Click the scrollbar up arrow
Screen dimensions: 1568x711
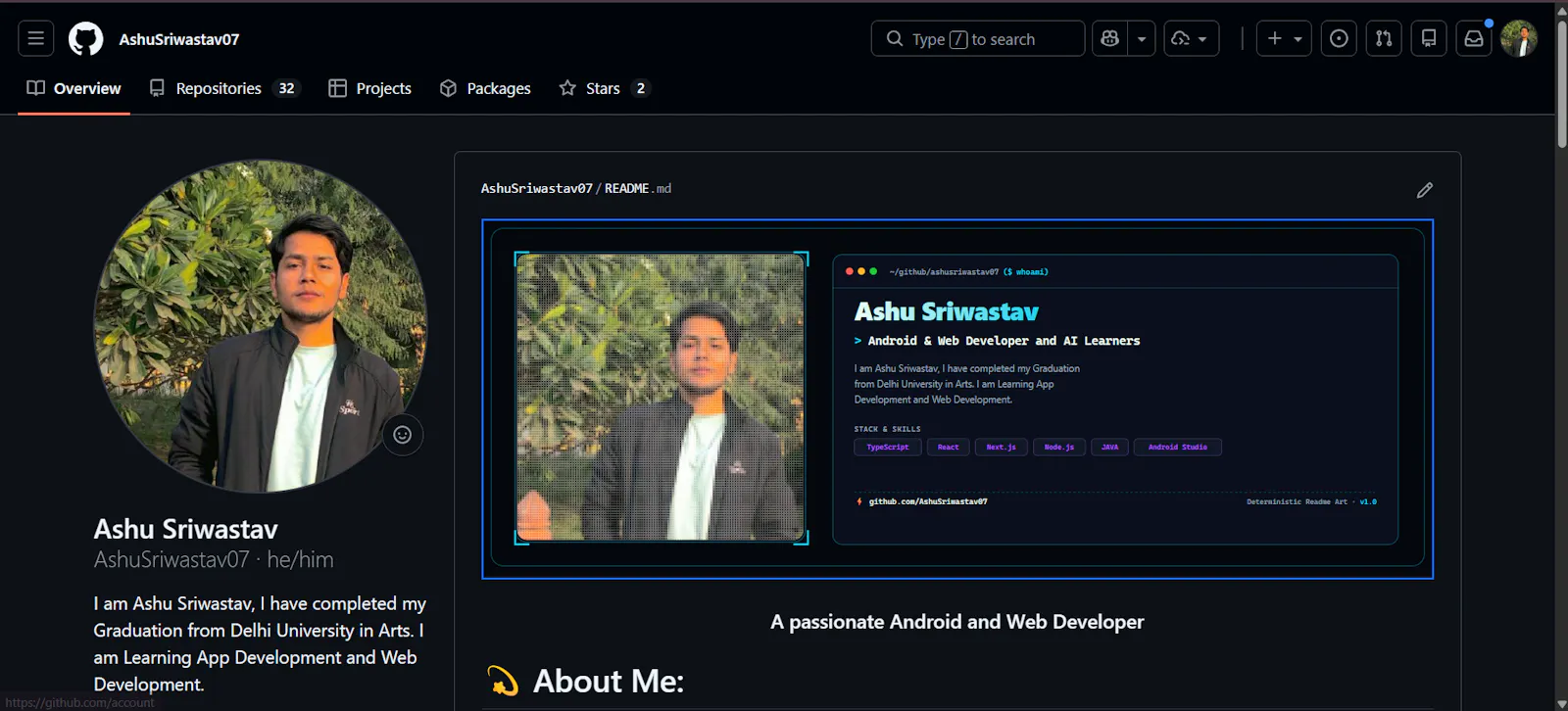tap(1561, 10)
